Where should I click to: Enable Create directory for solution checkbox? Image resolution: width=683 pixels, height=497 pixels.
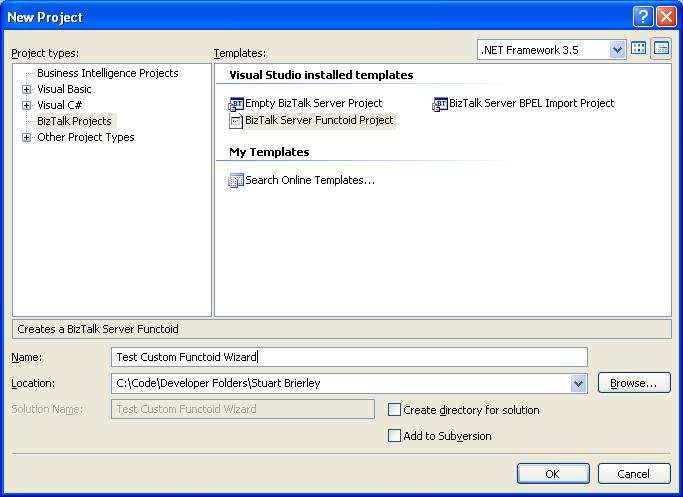394,409
